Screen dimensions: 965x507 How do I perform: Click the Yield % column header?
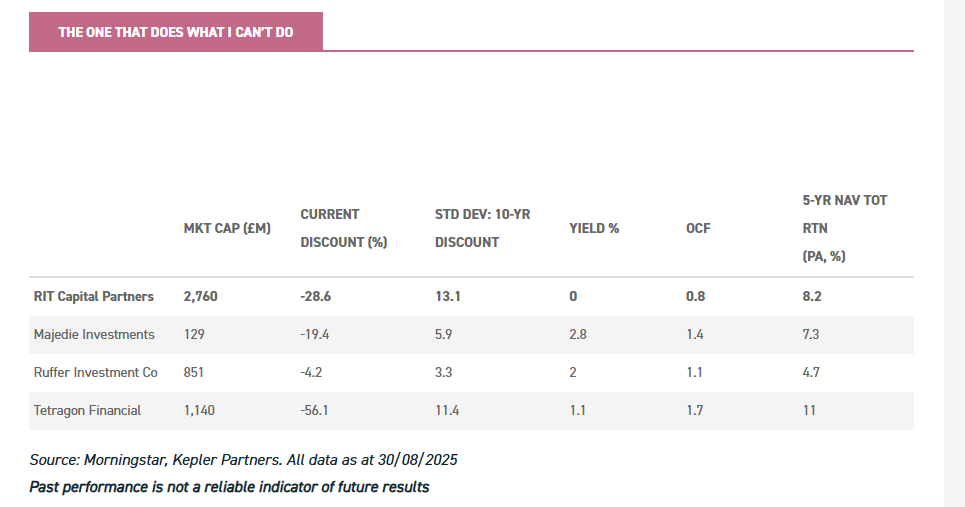594,228
